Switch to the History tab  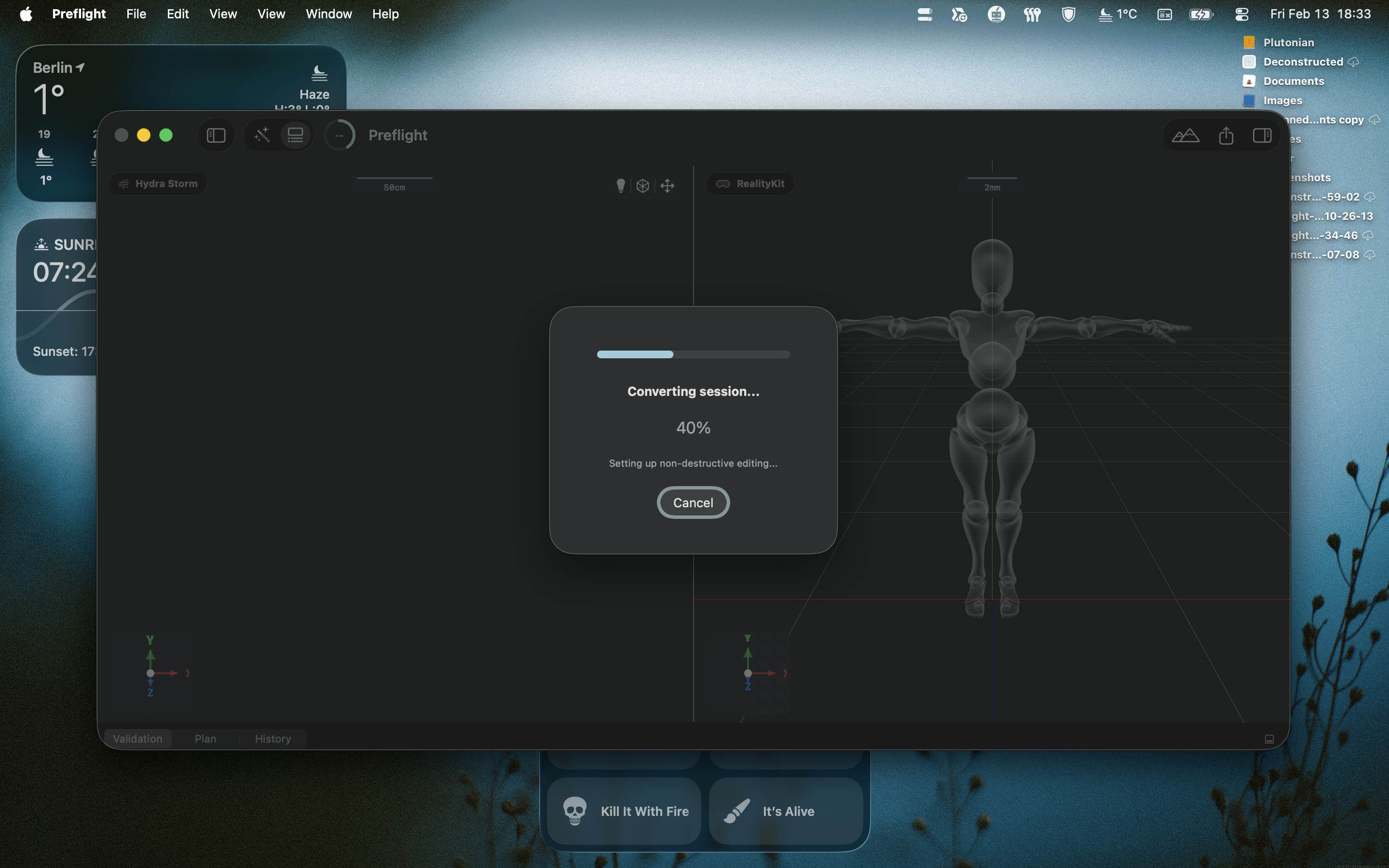pyautogui.click(x=272, y=738)
